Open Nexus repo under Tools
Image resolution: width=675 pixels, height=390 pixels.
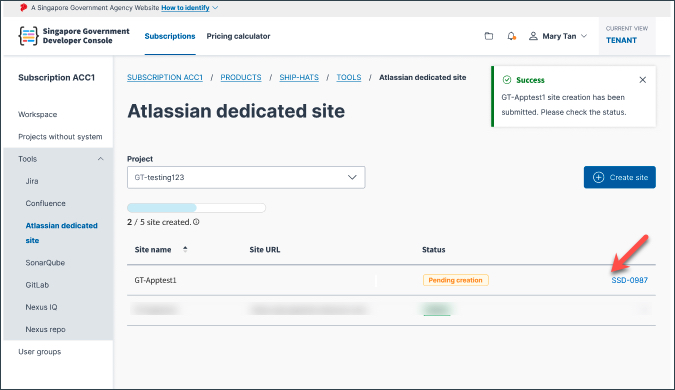46,330
